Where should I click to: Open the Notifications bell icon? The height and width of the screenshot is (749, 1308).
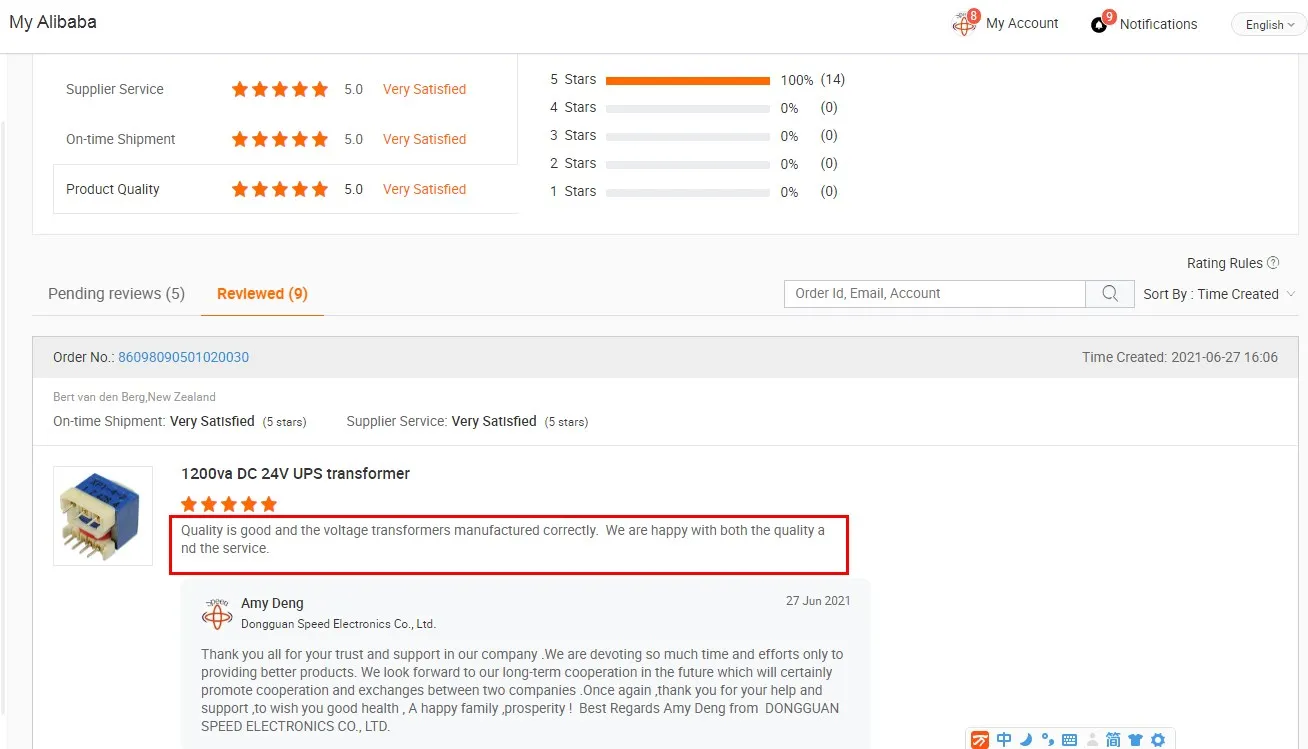coord(1101,23)
